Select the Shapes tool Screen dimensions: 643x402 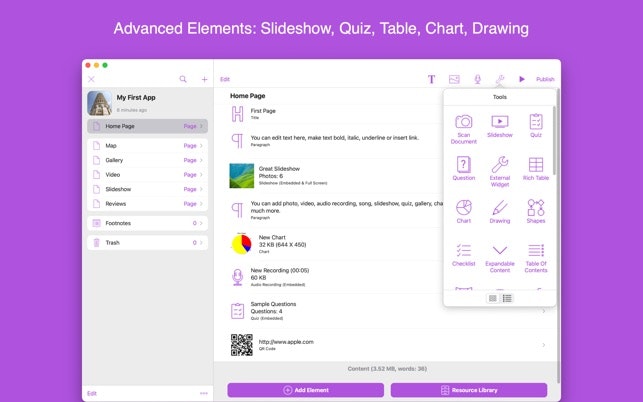point(536,211)
